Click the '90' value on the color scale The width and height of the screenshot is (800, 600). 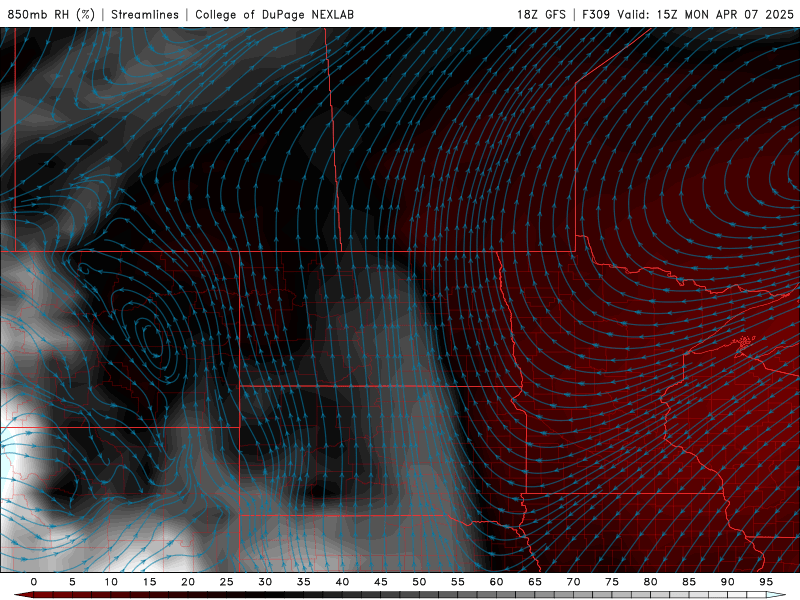pos(728,582)
